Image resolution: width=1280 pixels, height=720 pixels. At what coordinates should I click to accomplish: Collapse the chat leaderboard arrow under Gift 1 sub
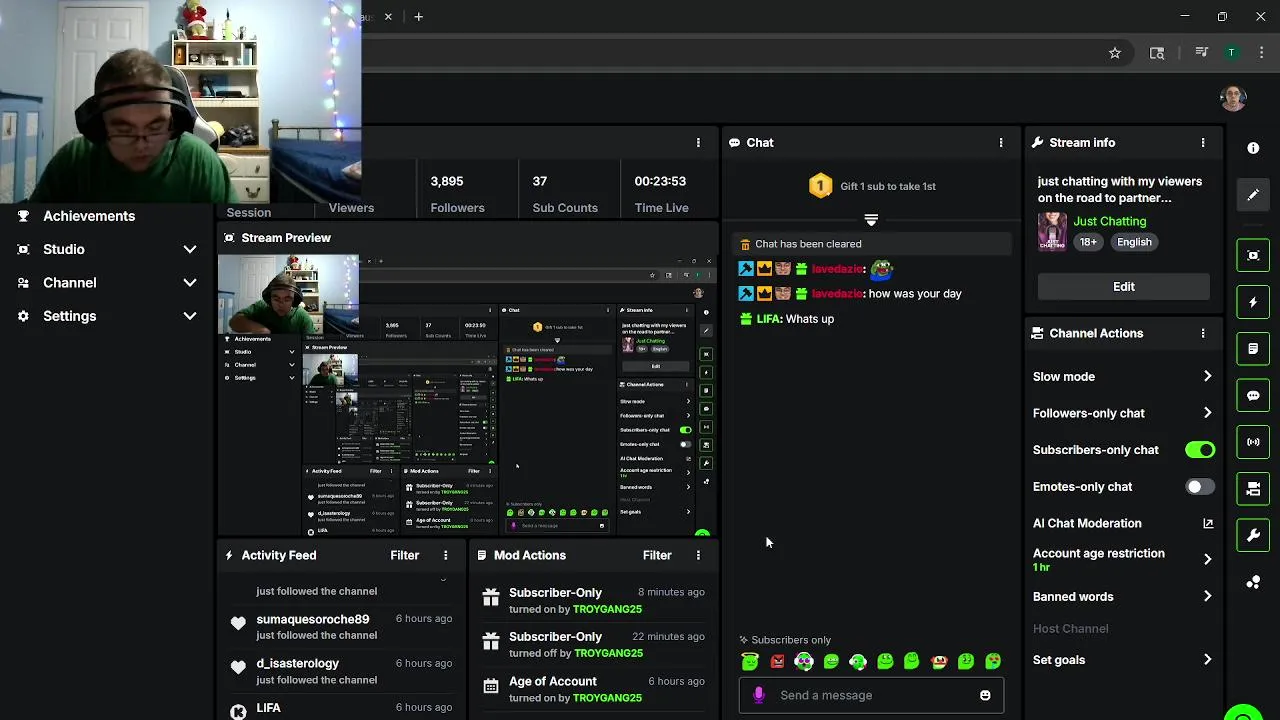pyautogui.click(x=871, y=220)
